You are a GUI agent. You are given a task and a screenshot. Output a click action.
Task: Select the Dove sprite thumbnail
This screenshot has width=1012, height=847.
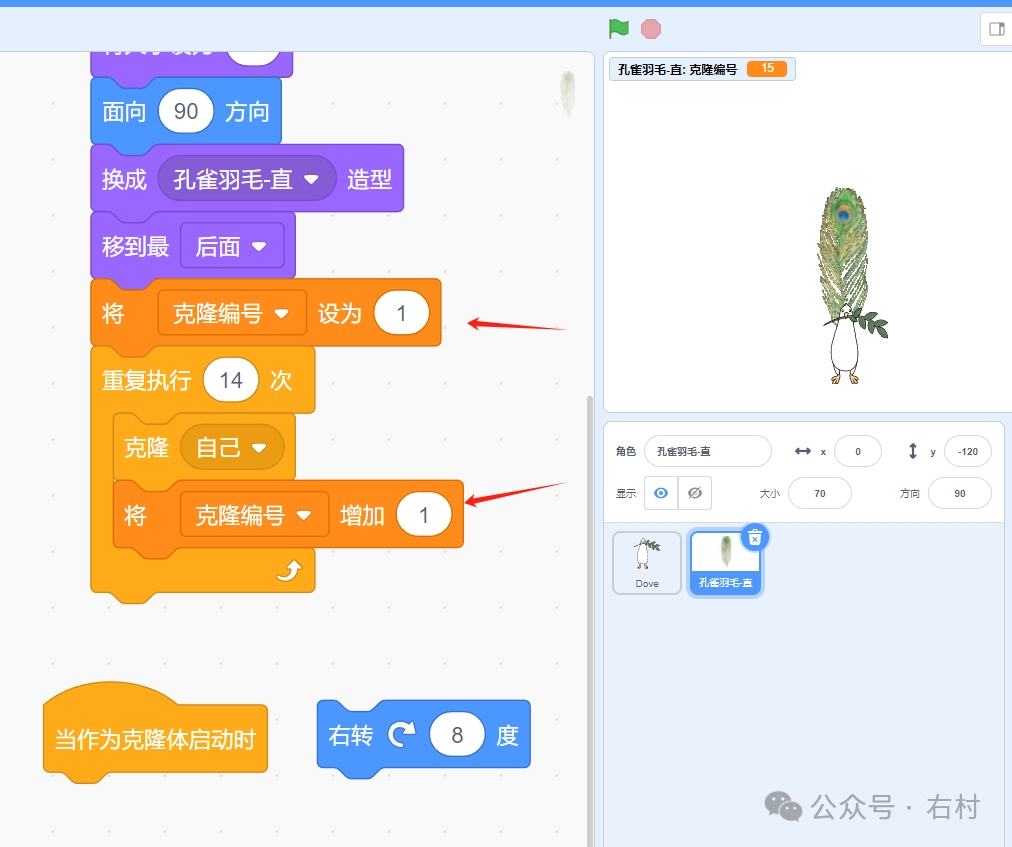coord(646,561)
